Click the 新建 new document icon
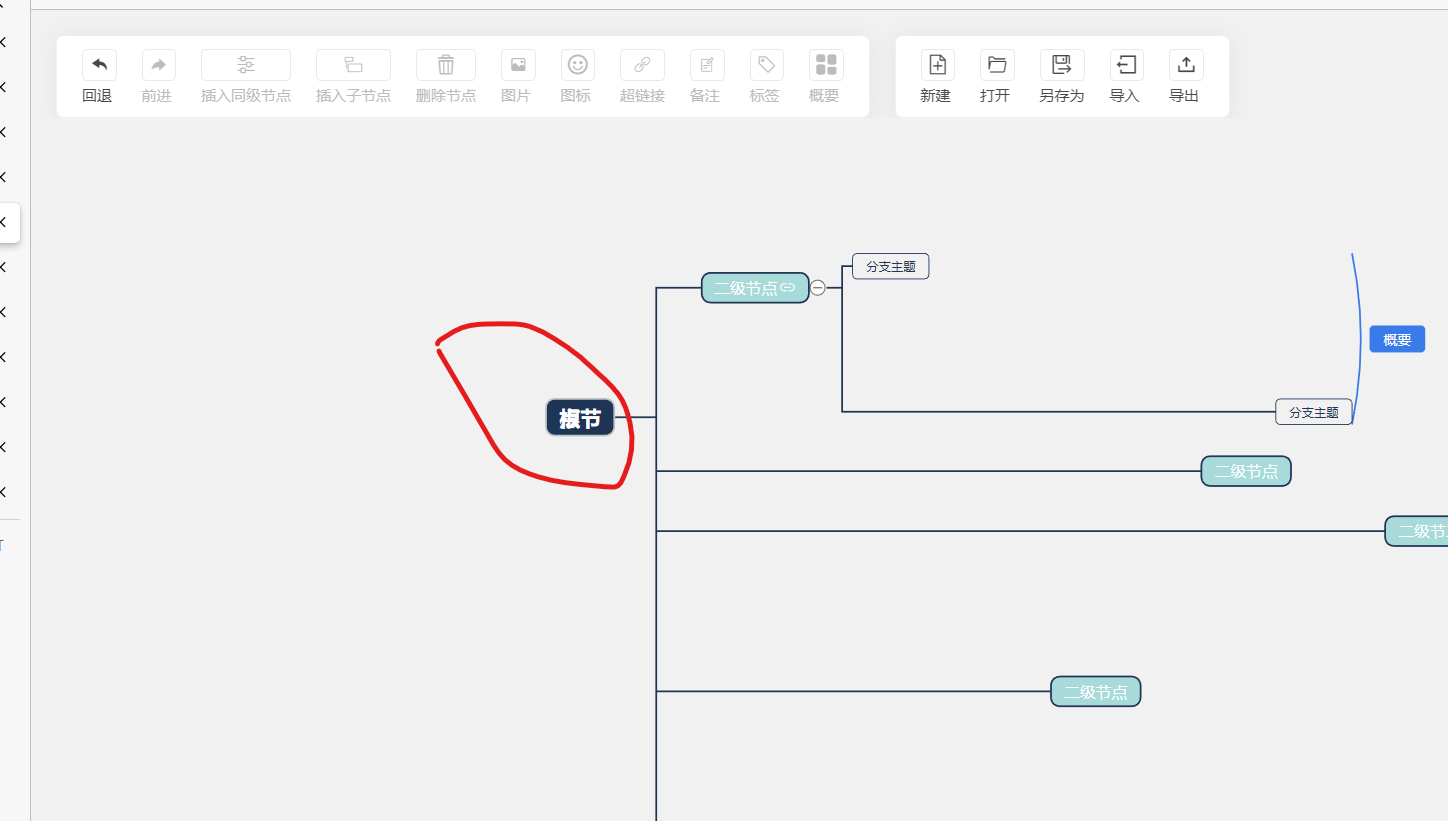This screenshot has height=821, width=1448. click(936, 64)
